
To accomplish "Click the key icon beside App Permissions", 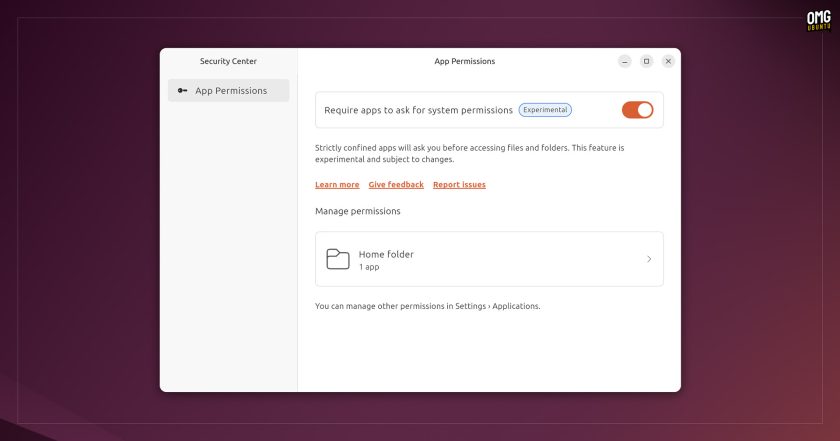I will pos(182,91).
